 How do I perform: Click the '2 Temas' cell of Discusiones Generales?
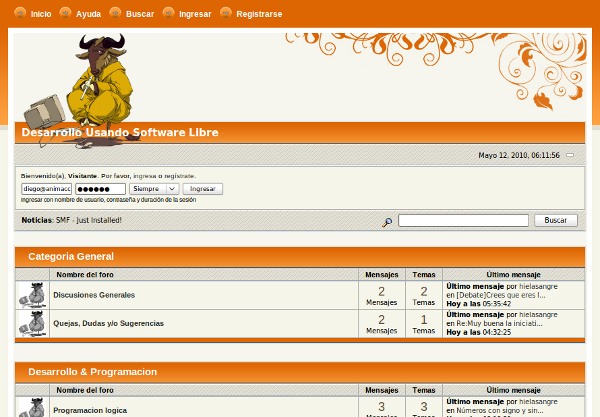[424, 295]
